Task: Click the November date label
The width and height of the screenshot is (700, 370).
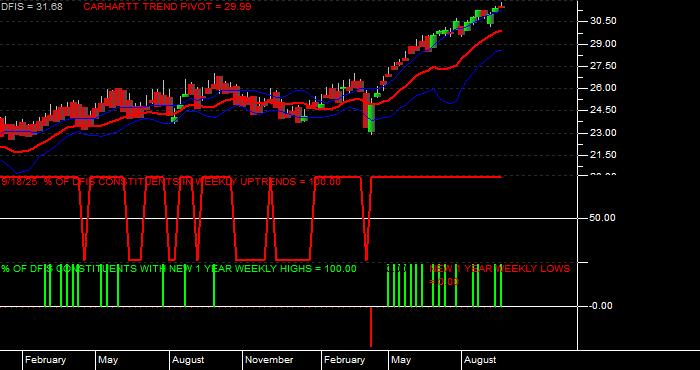Action: tap(269, 360)
